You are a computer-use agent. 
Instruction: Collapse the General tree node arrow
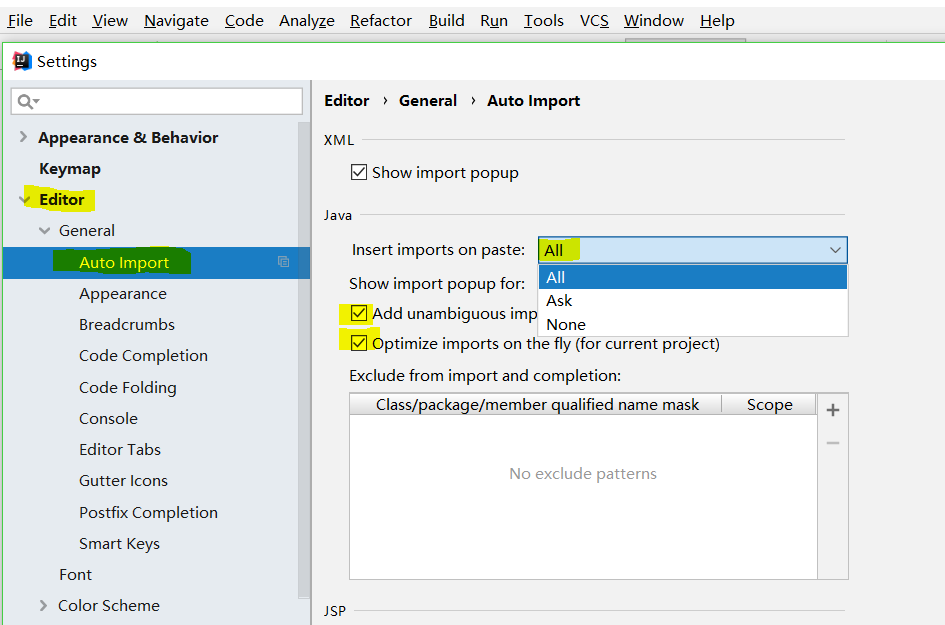(45, 230)
